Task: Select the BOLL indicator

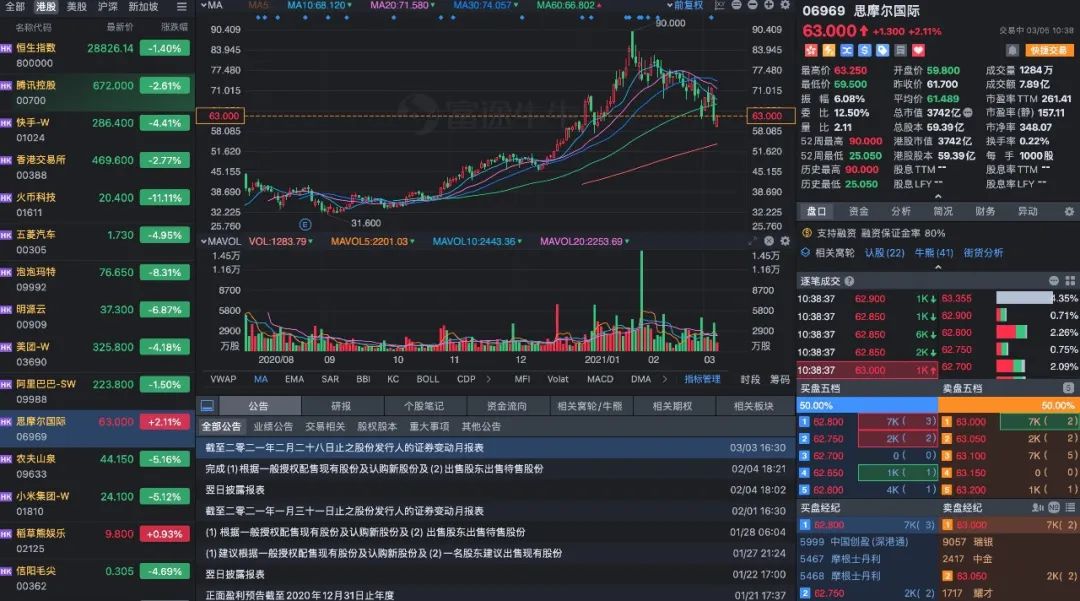Action: (428, 379)
